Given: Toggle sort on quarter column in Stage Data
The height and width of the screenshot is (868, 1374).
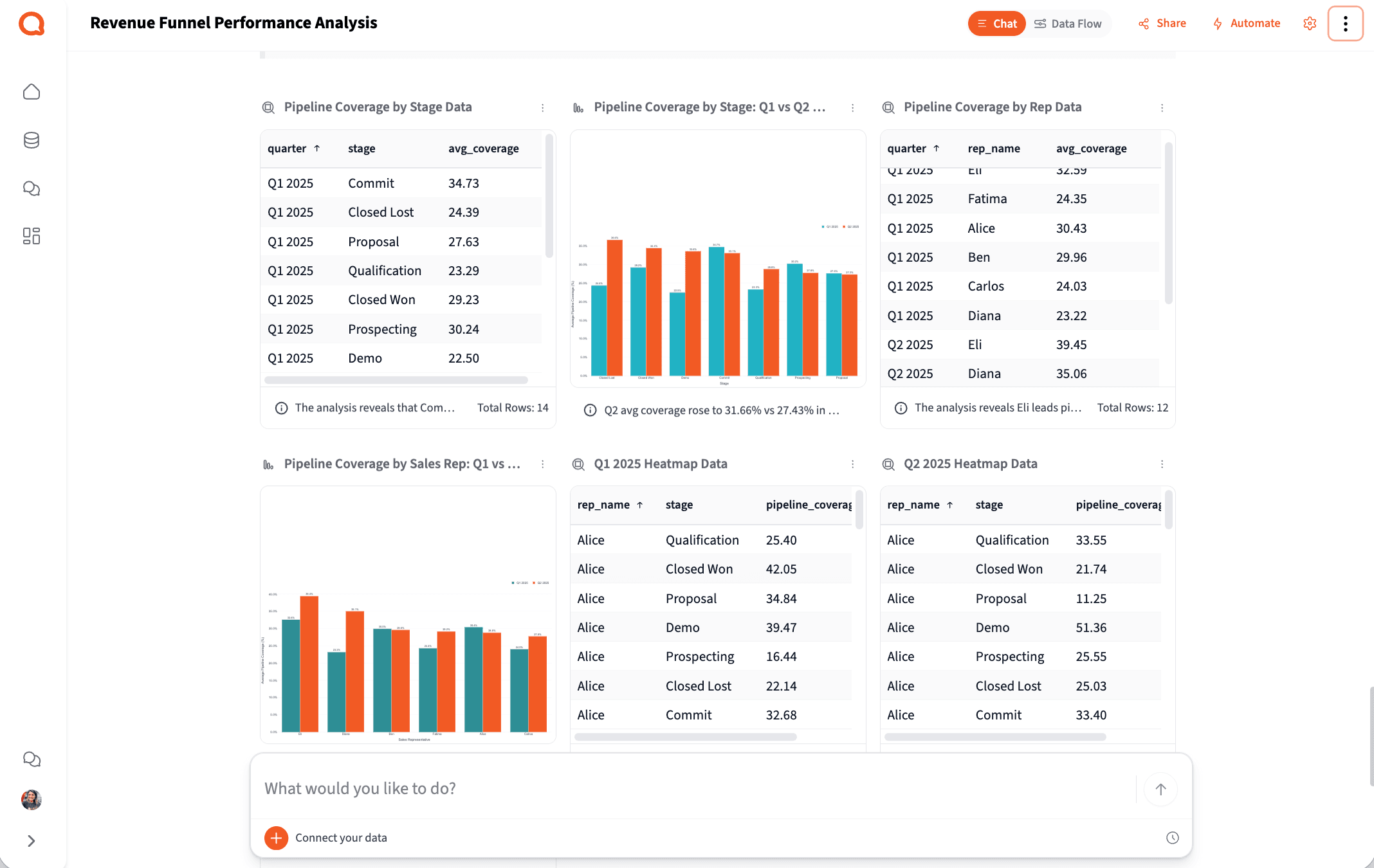Looking at the screenshot, I should pos(317,148).
